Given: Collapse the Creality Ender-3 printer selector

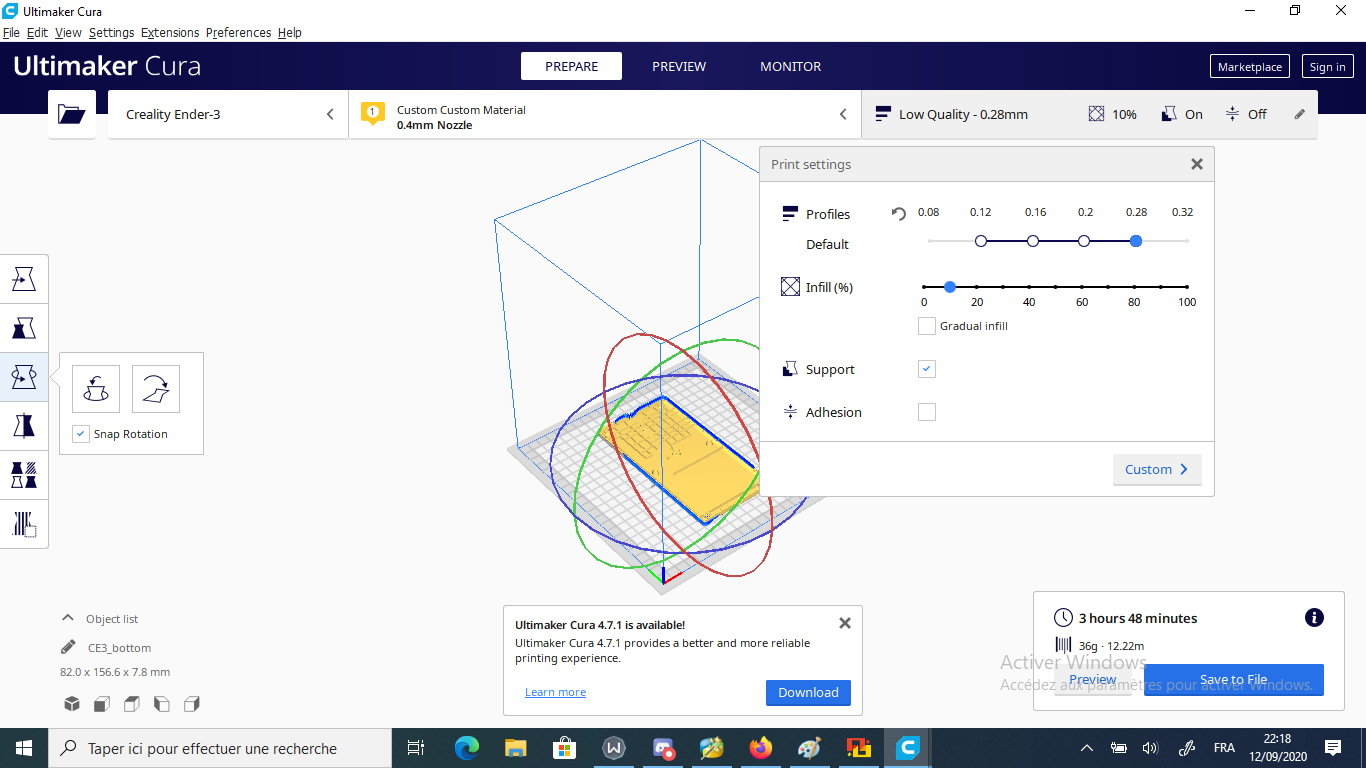Looking at the screenshot, I should coord(330,114).
